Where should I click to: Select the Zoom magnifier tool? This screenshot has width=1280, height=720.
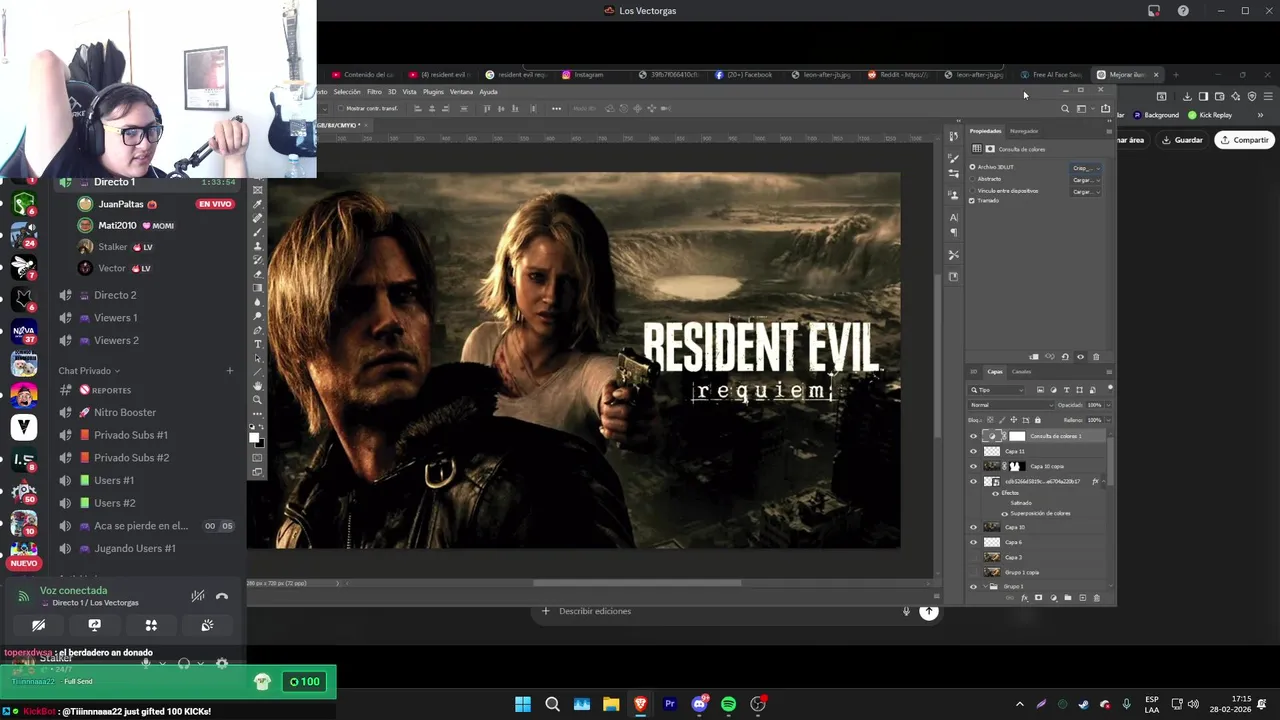257,400
